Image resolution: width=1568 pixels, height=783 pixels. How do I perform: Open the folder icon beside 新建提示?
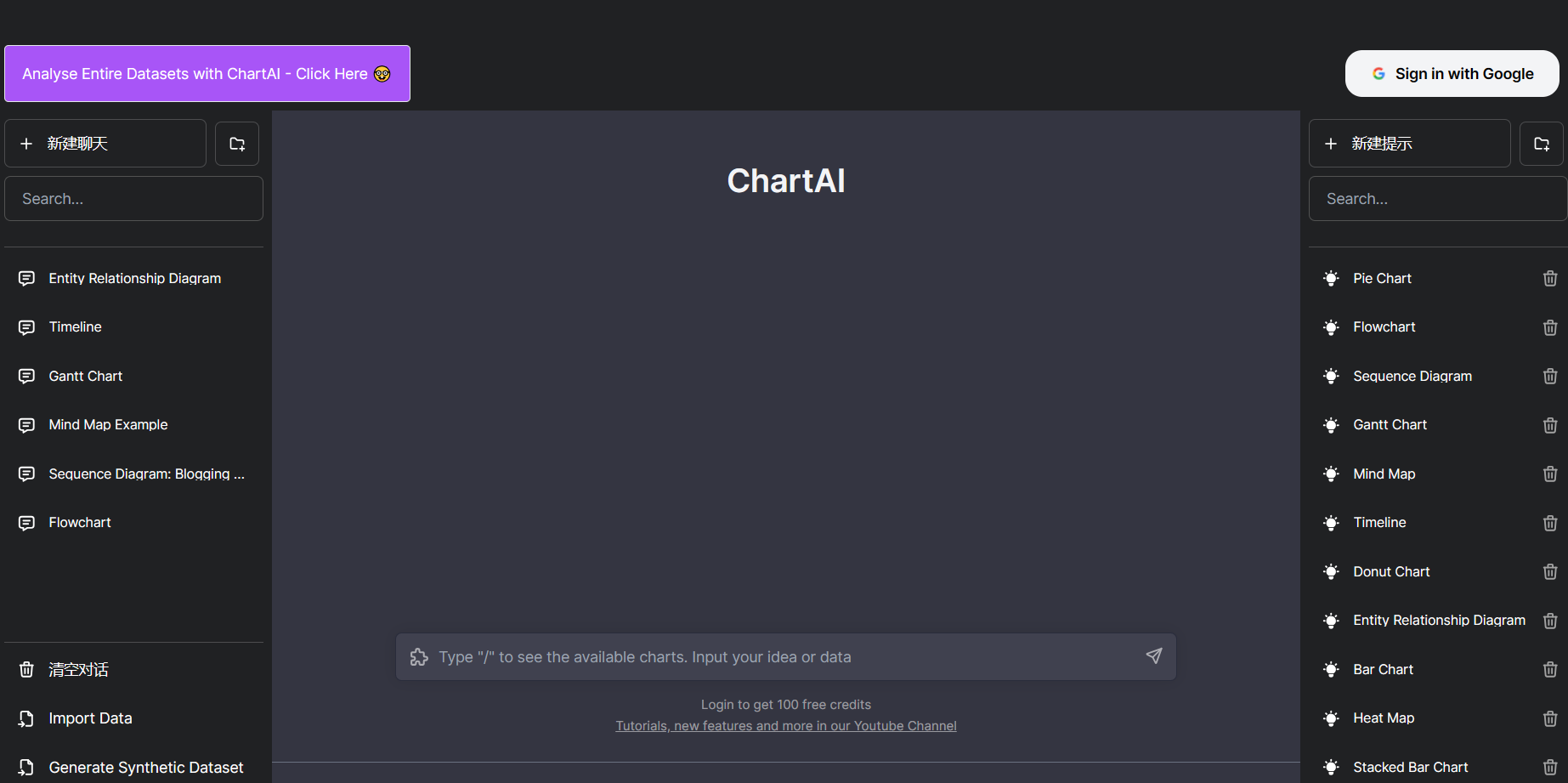[1541, 143]
